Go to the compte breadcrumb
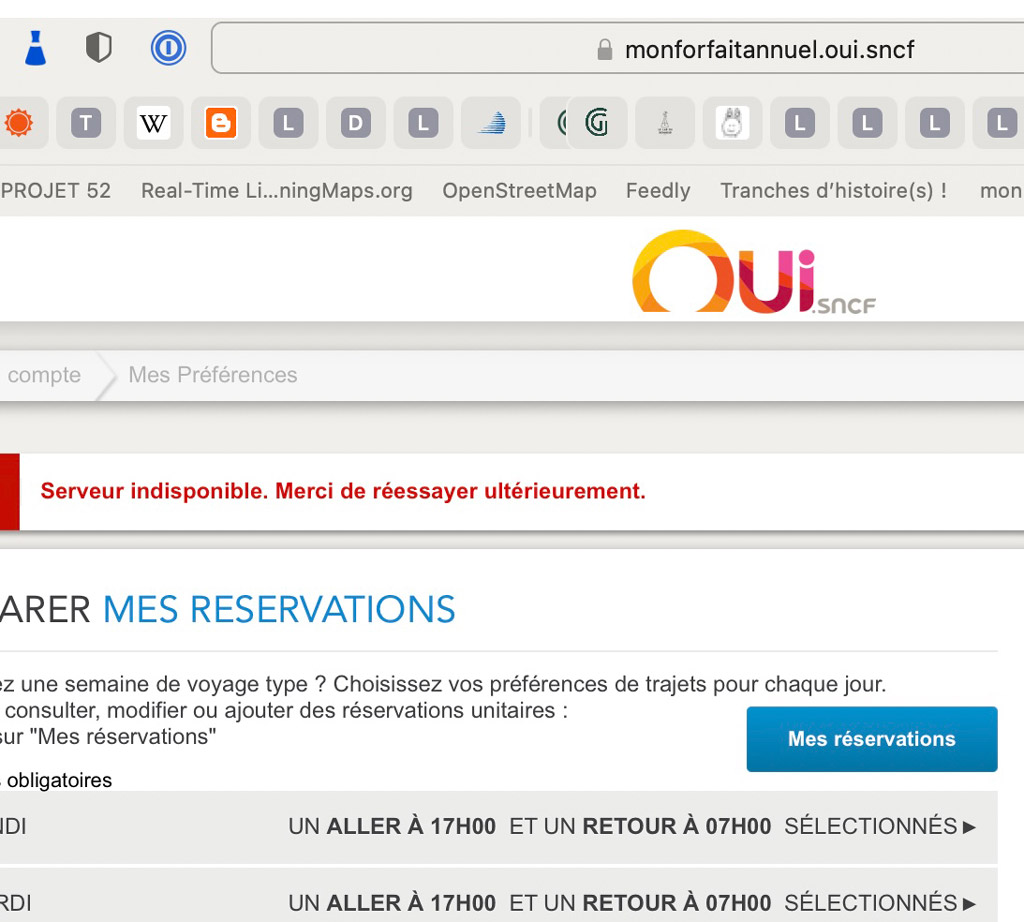The height and width of the screenshot is (922, 1024). pos(44,375)
